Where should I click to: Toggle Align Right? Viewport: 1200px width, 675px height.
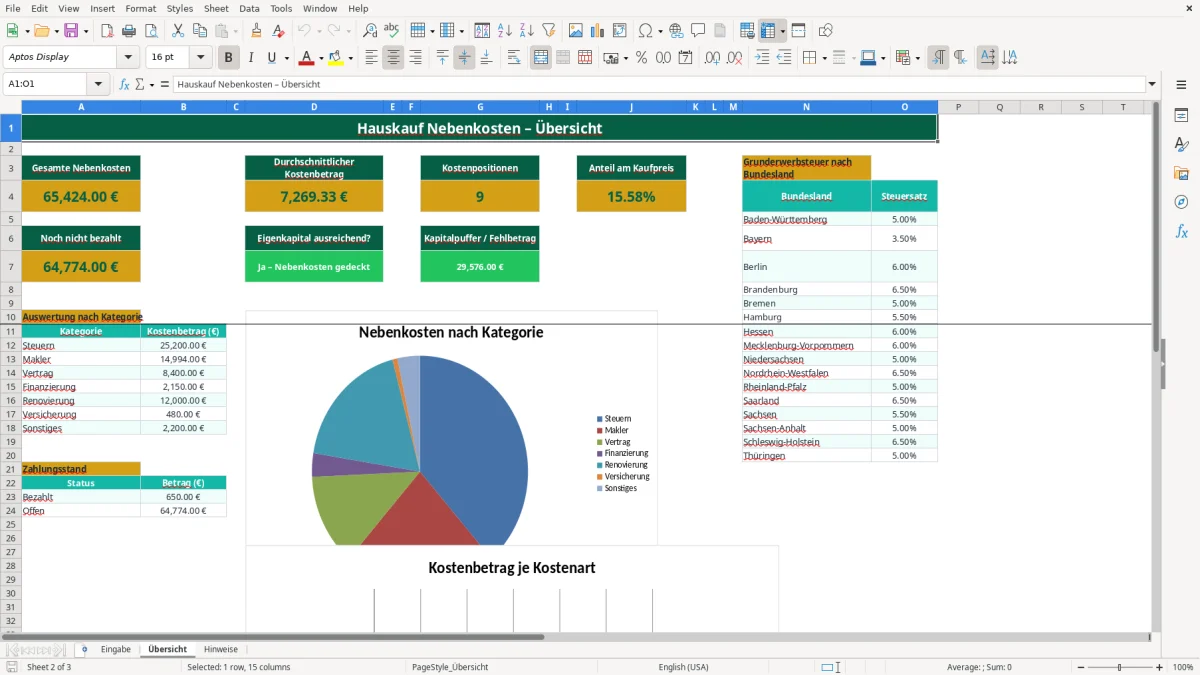click(x=415, y=57)
